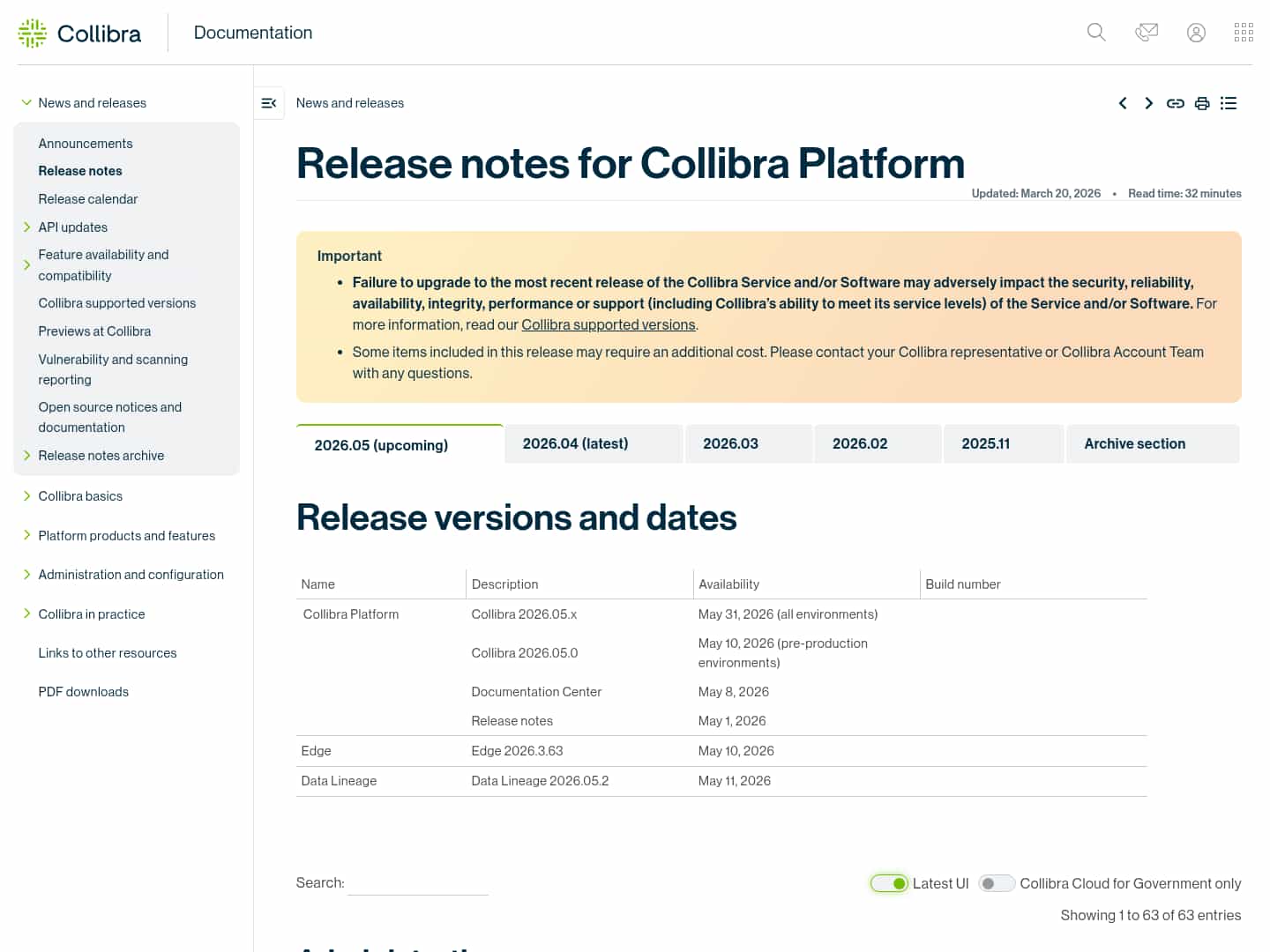Click the Documentation Center cell
This screenshot has height=952, width=1270.
click(536, 692)
